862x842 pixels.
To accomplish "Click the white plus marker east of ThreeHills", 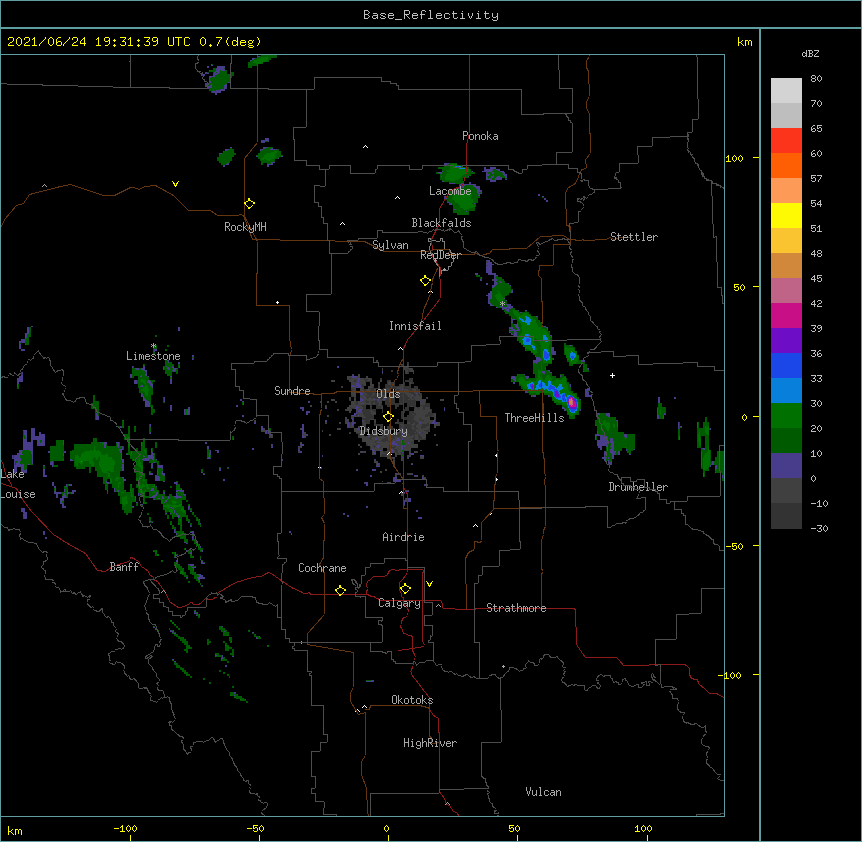I will 612,375.
